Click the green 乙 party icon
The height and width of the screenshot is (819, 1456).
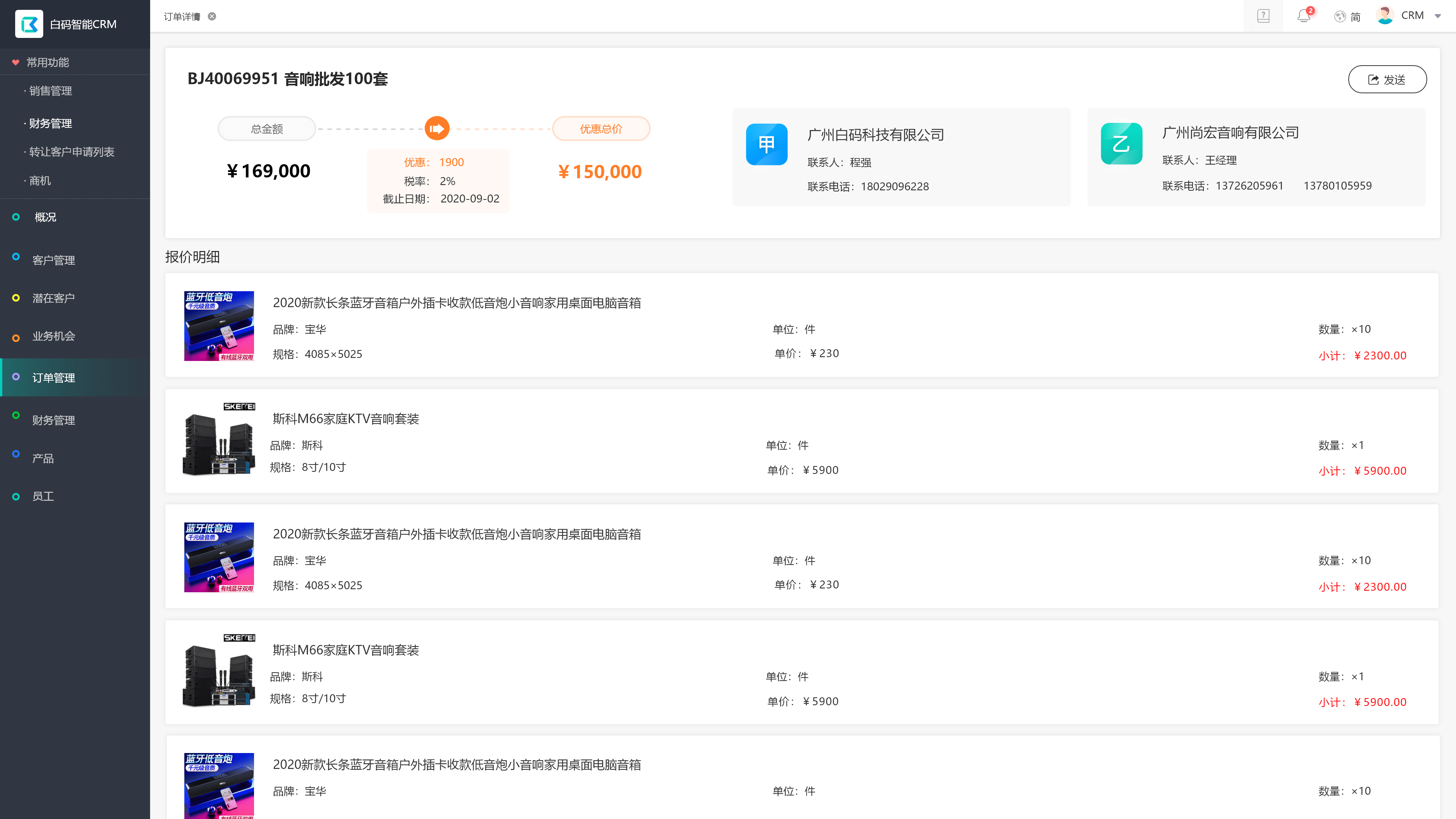1122,144
